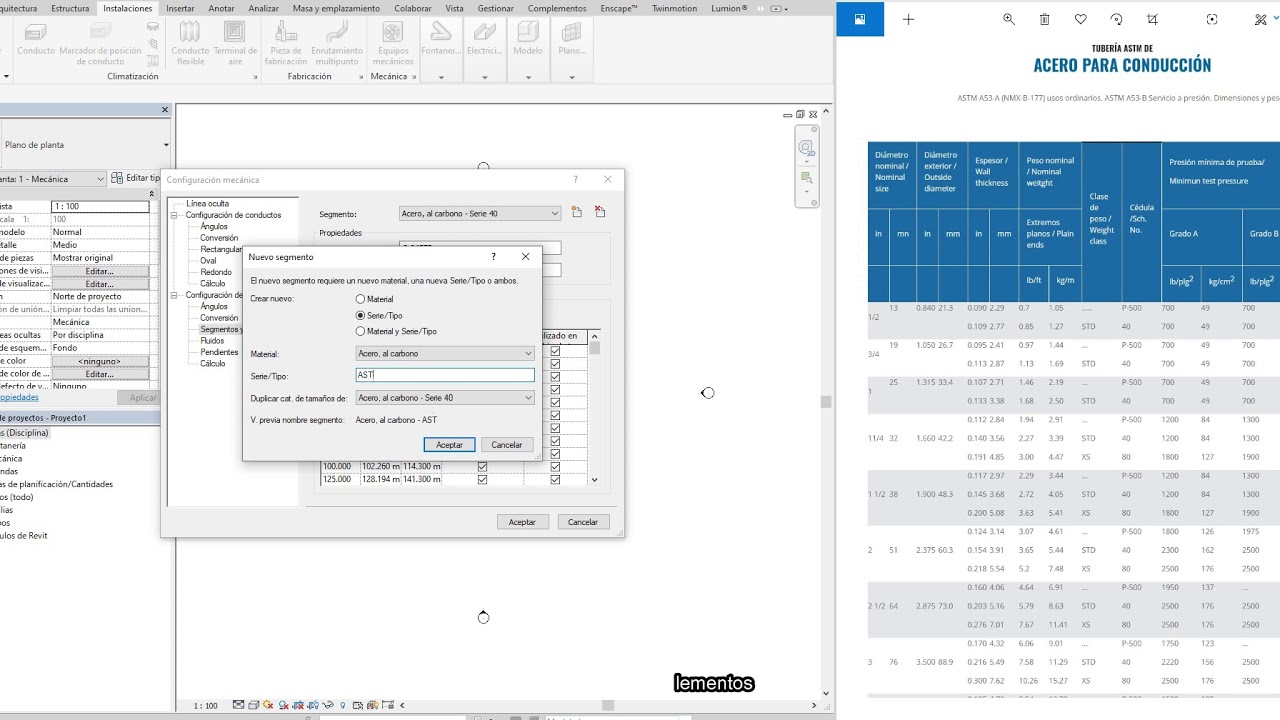Image resolution: width=1280 pixels, height=720 pixels.
Task: Open the Analizar ribbon tab
Action: pyautogui.click(x=264, y=8)
